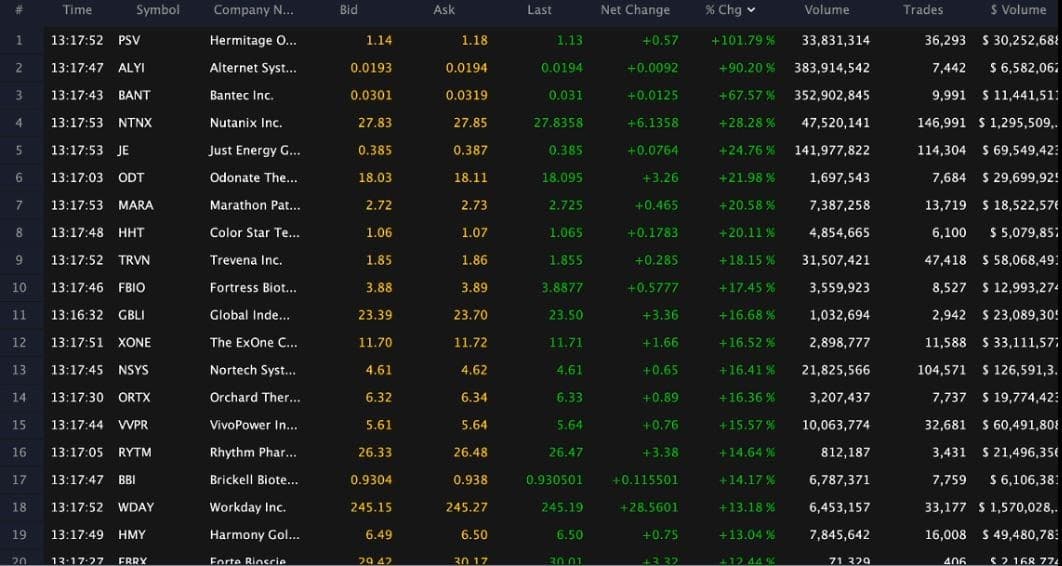Click company name Nutanix Inc.
Viewport: 1062px width, 566px height.
246,123
